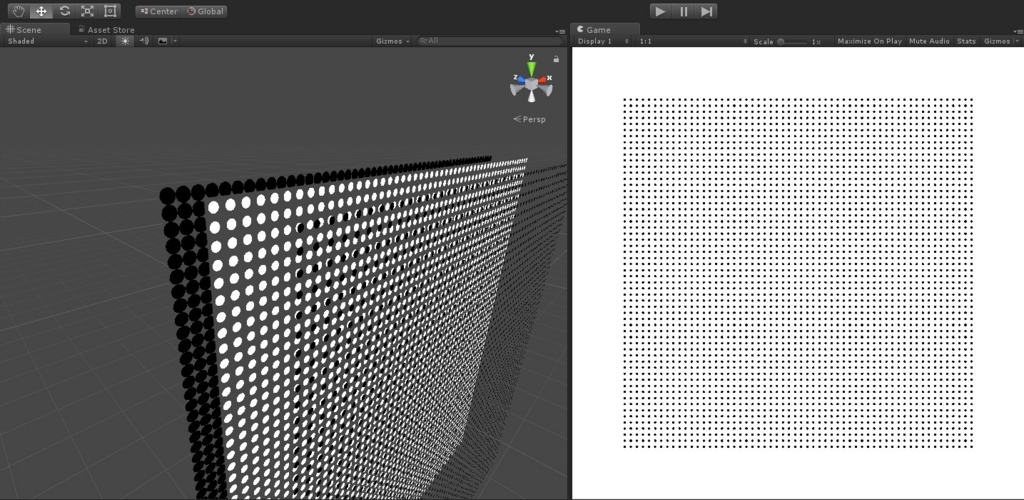Toggle scene lighting sun icon
The width and height of the screenshot is (1024, 500).
click(x=124, y=40)
